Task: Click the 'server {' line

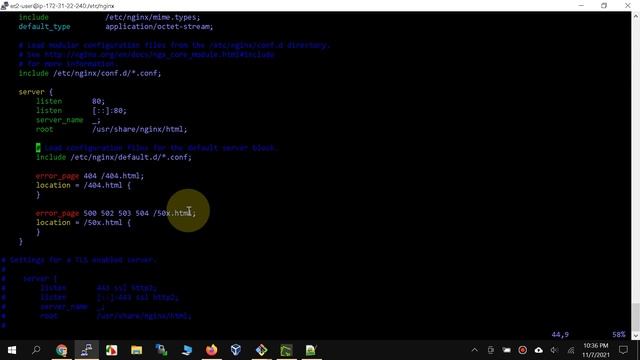Action: coord(36,92)
